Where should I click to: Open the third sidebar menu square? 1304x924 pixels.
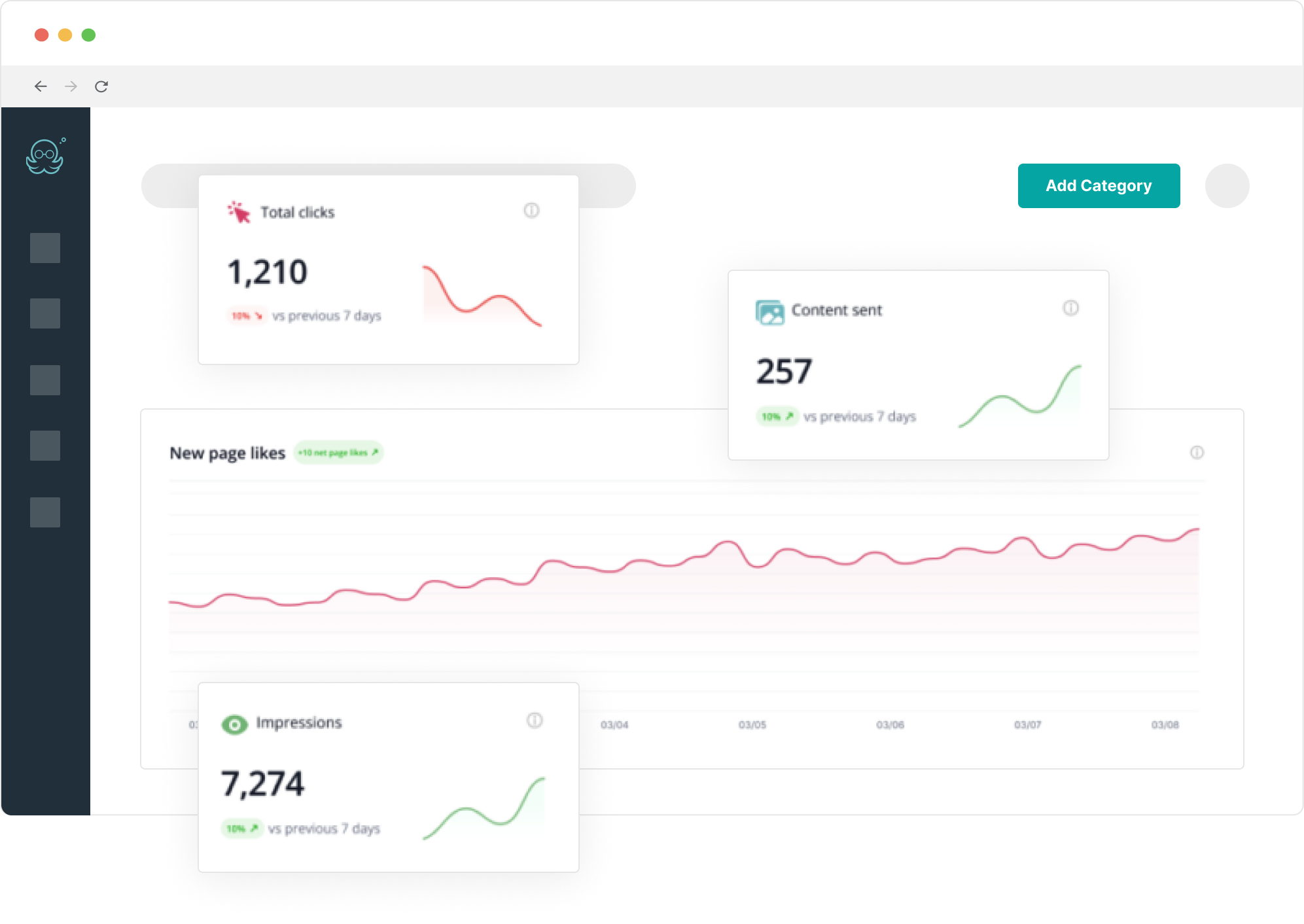45,380
